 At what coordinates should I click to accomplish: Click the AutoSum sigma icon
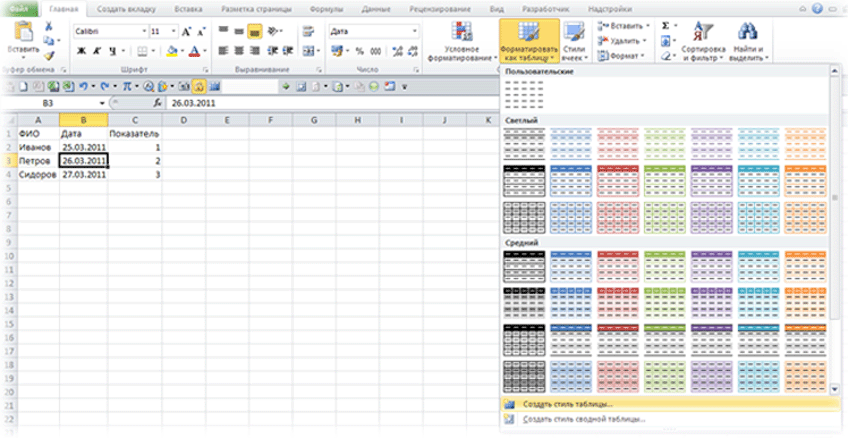[666, 26]
